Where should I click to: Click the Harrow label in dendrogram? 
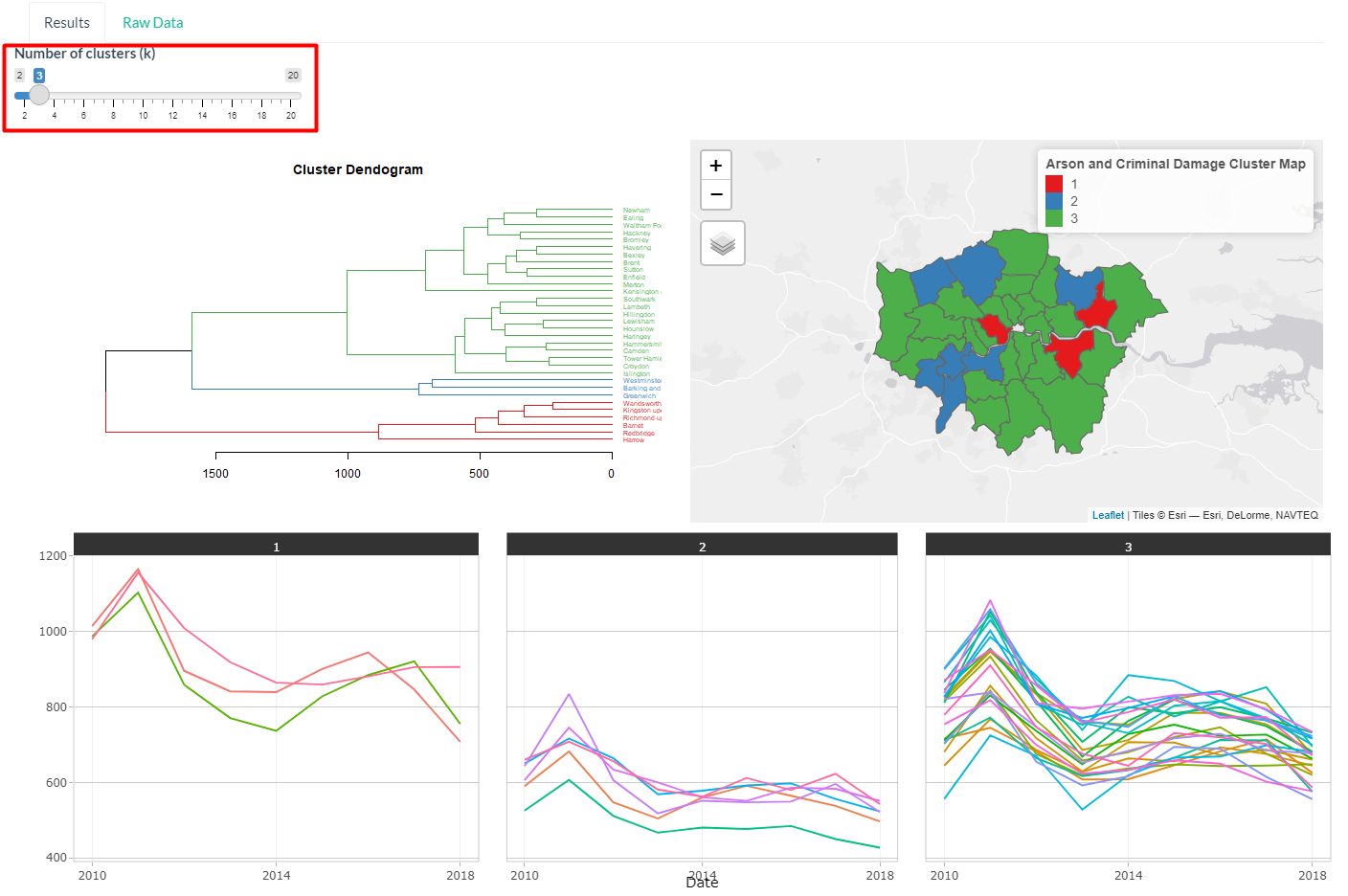[634, 439]
